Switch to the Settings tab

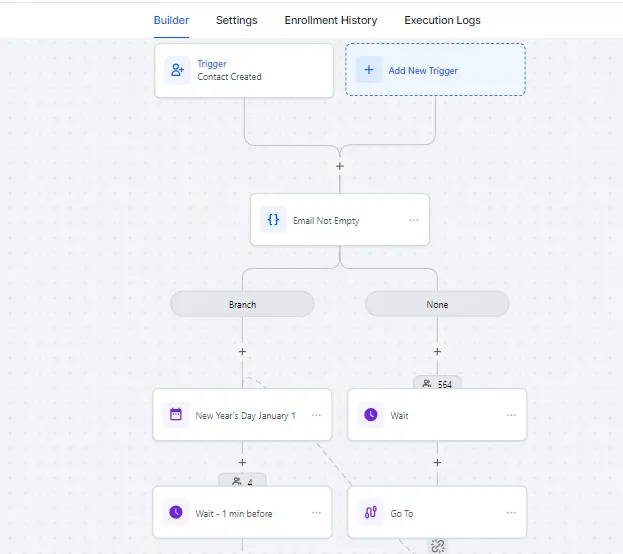pos(236,20)
